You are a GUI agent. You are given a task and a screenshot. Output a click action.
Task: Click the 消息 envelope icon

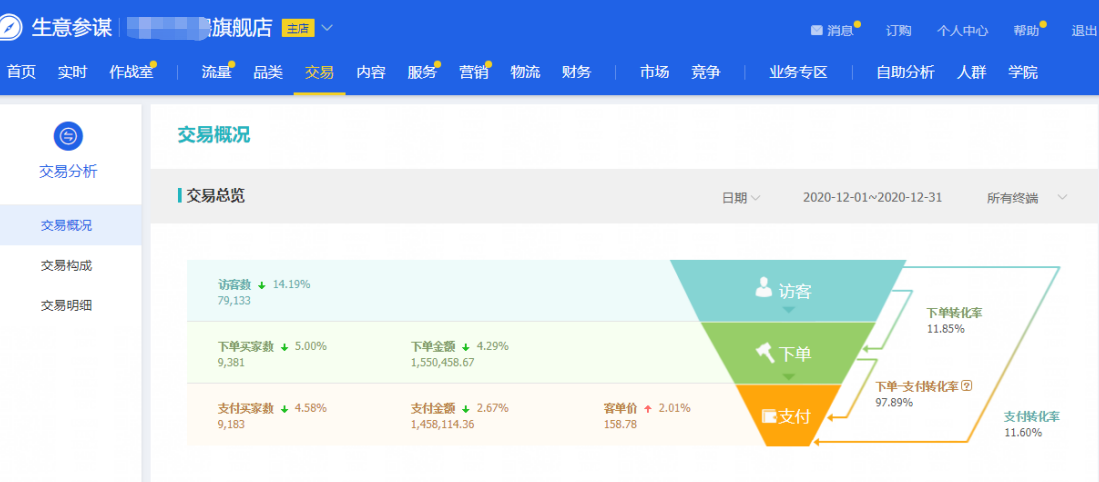[x=816, y=30]
